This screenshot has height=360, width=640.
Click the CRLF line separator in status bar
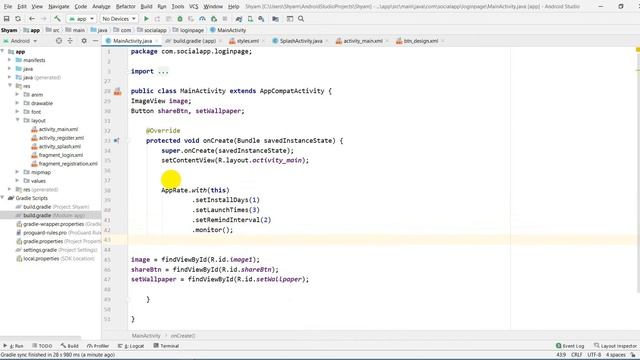[x=576, y=355]
